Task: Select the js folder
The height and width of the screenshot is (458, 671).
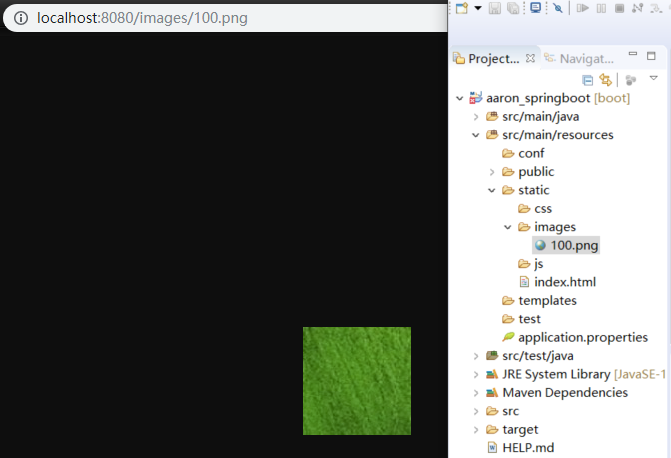Action: coord(538,264)
